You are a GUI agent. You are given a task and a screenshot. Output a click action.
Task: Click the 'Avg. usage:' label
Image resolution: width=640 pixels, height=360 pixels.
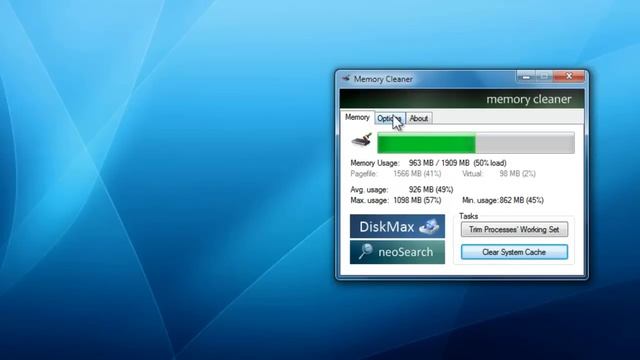coord(369,190)
